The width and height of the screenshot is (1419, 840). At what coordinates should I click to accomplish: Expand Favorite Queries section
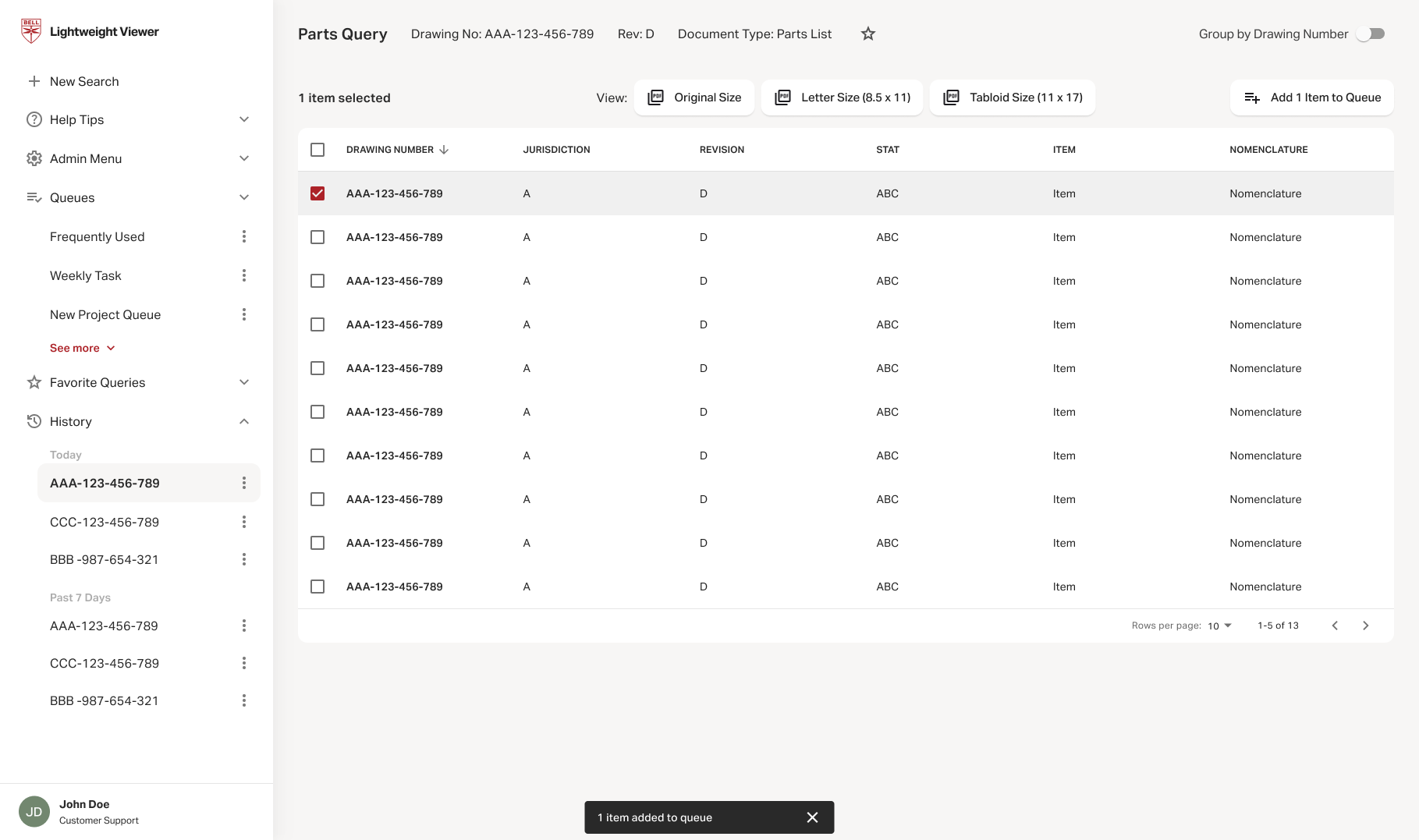pyautogui.click(x=244, y=382)
